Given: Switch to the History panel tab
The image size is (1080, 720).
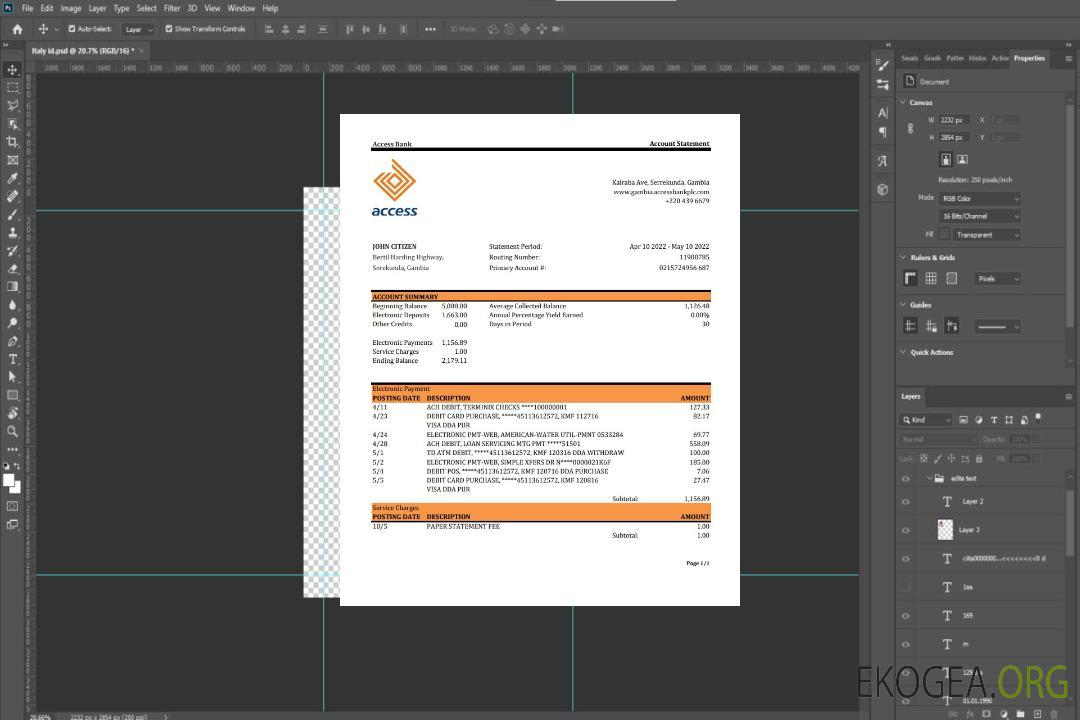Looking at the screenshot, I should pyautogui.click(x=977, y=58).
